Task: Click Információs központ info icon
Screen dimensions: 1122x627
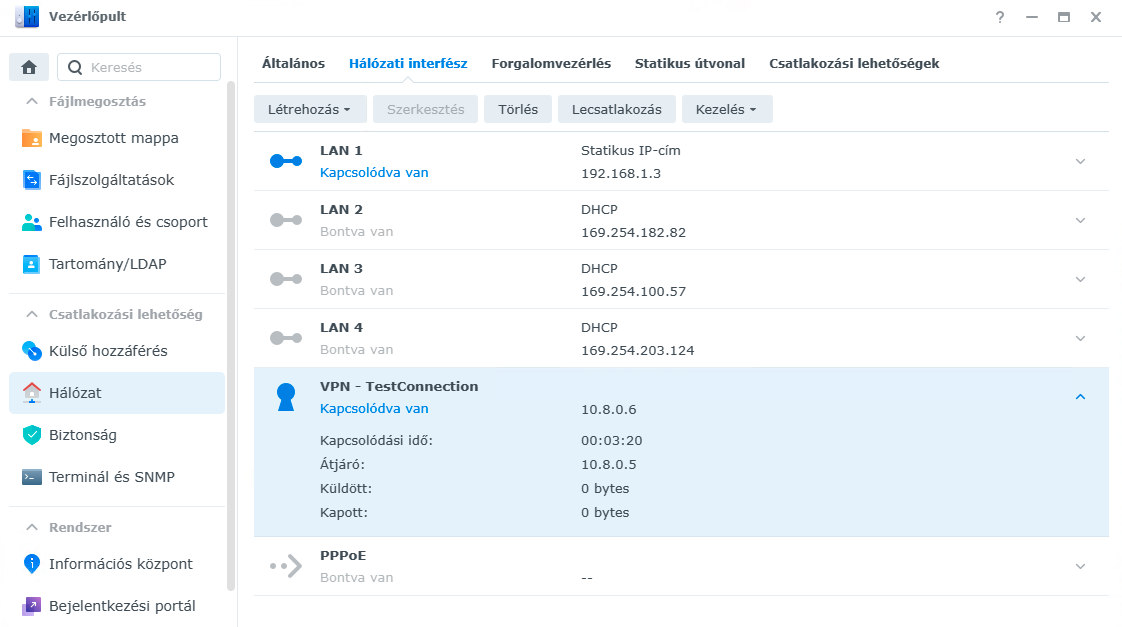Action: click(32, 564)
